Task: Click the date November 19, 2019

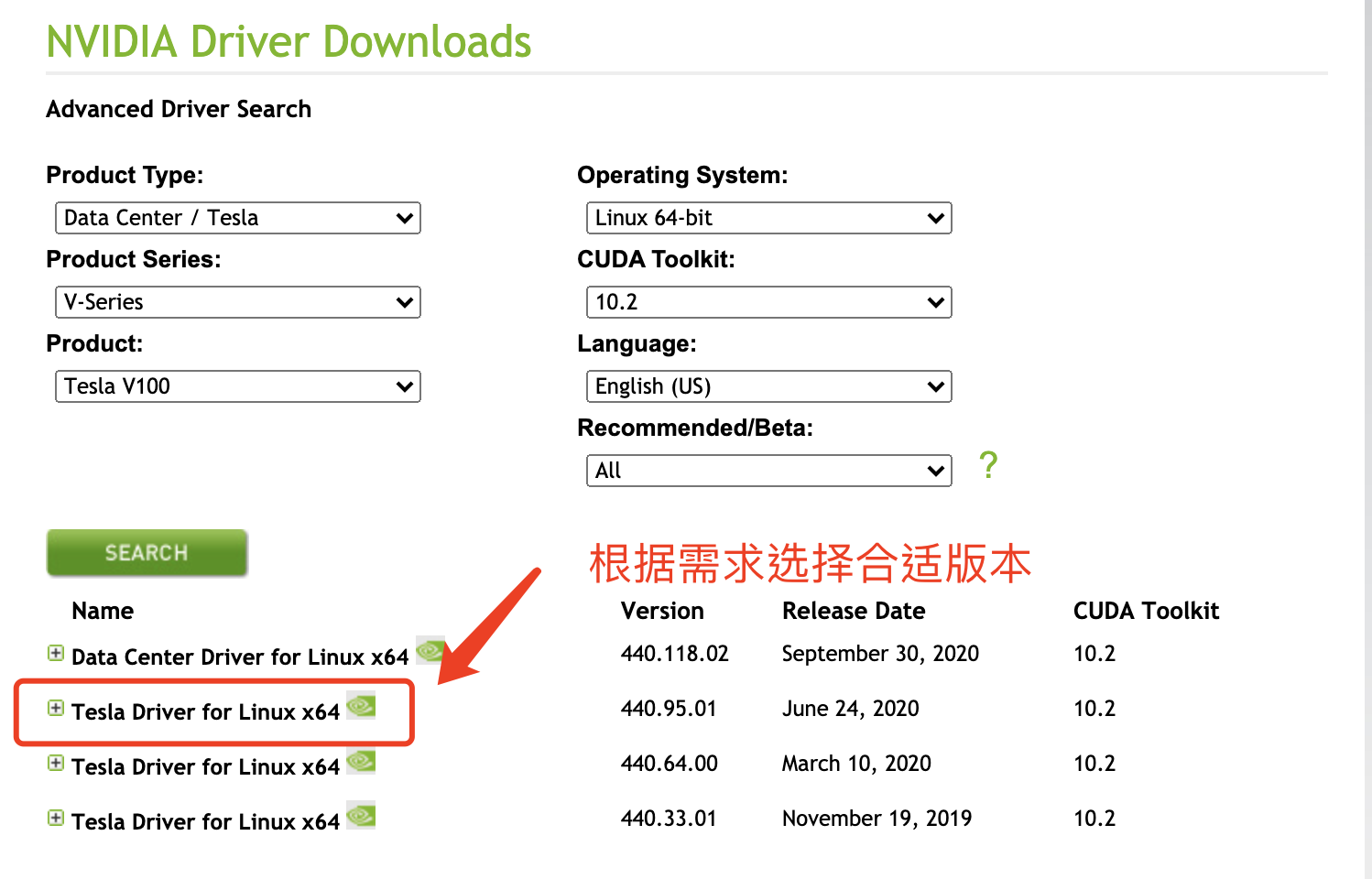Action: click(877, 819)
